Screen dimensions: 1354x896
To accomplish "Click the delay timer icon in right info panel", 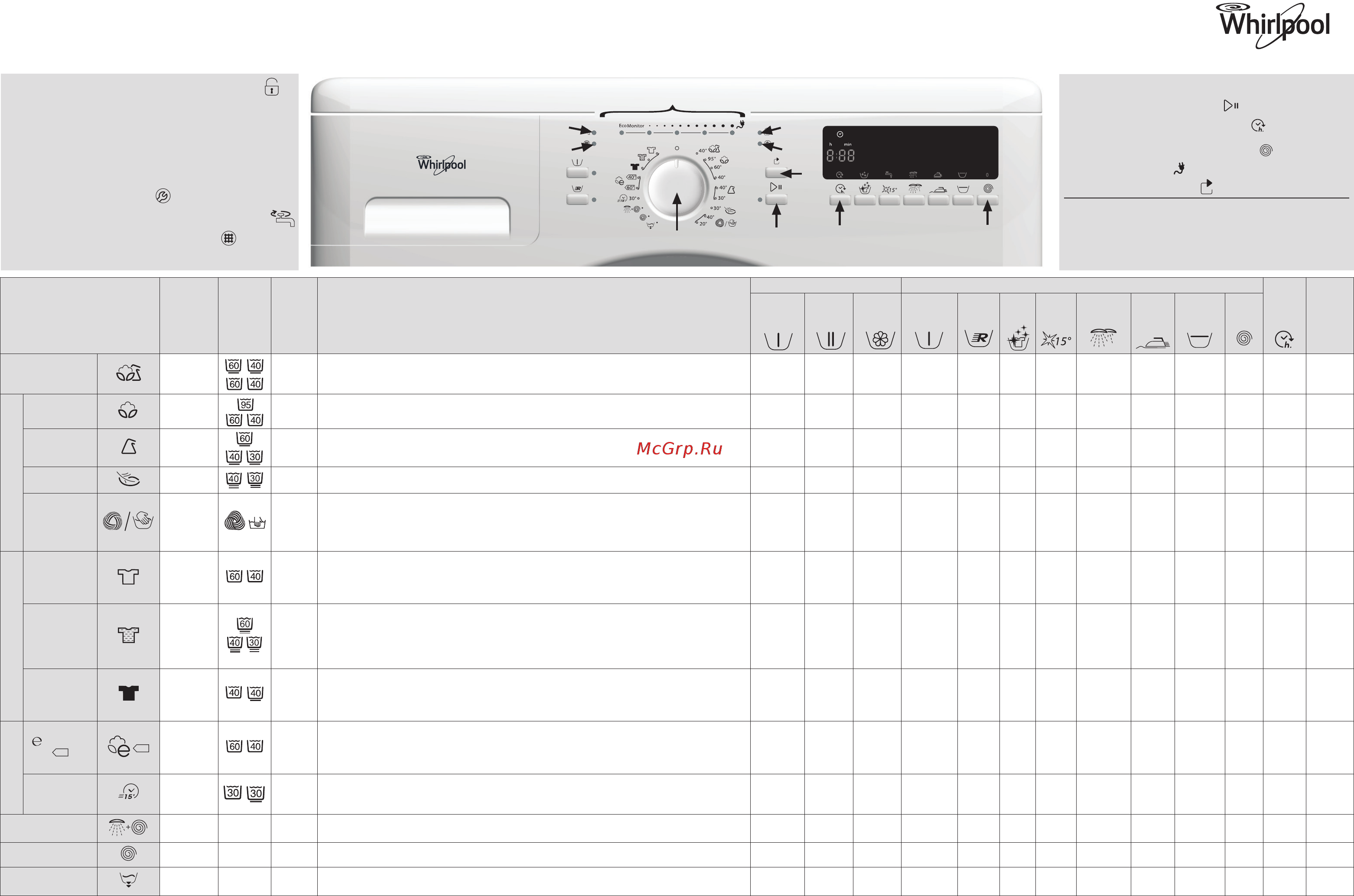I will 1258,126.
